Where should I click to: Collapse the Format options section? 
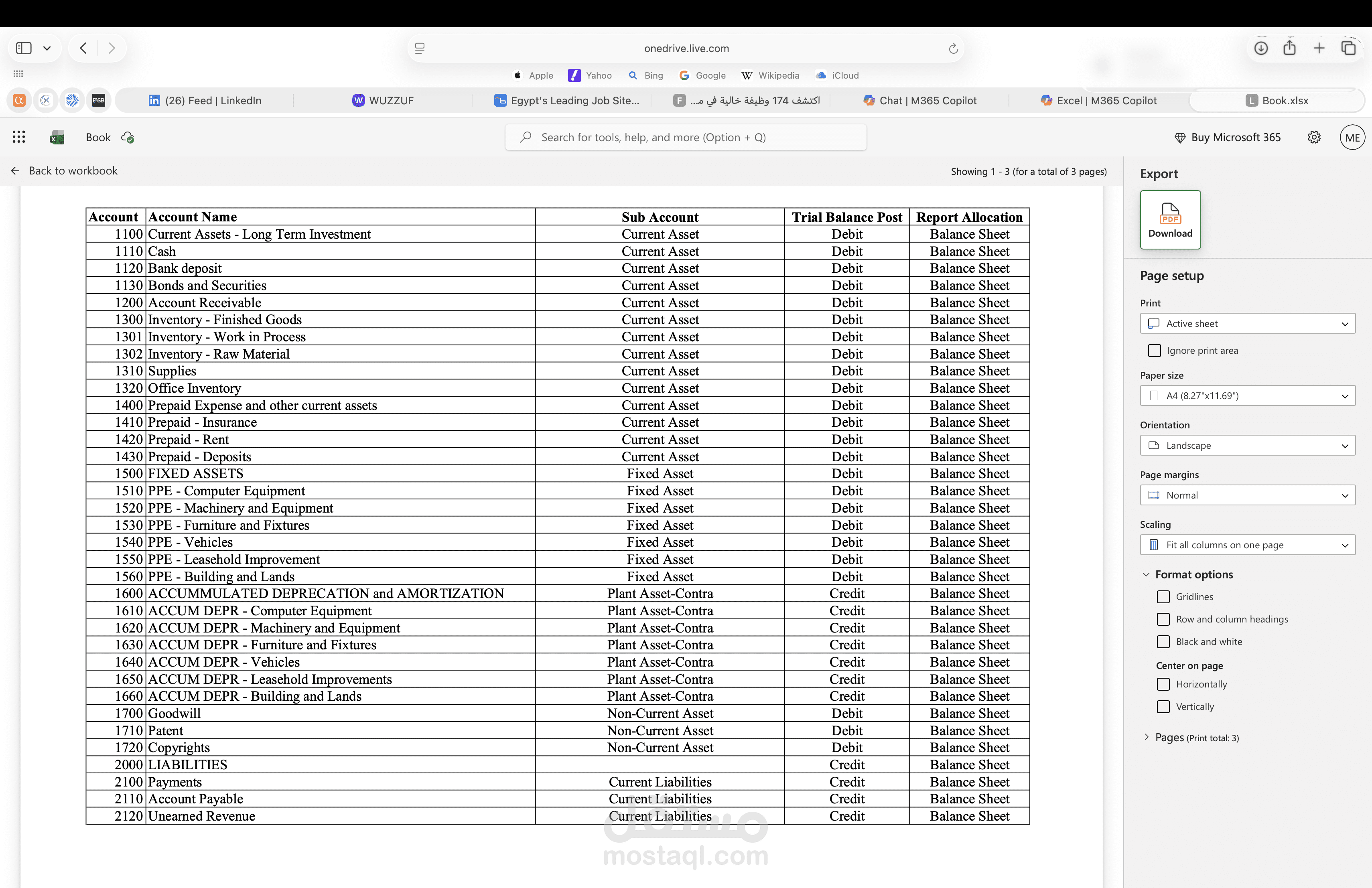(1146, 574)
